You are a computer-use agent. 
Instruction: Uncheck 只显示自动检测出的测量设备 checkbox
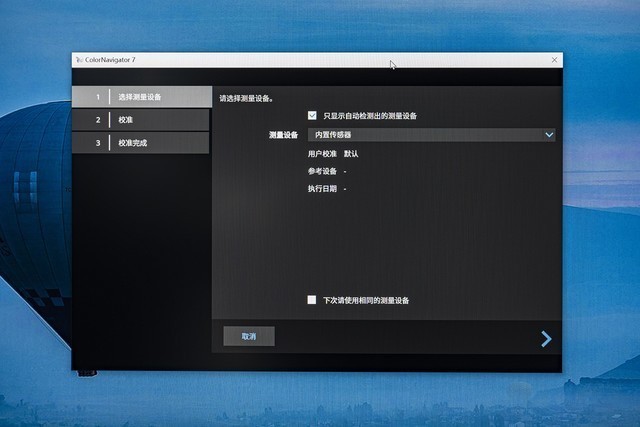pos(313,116)
